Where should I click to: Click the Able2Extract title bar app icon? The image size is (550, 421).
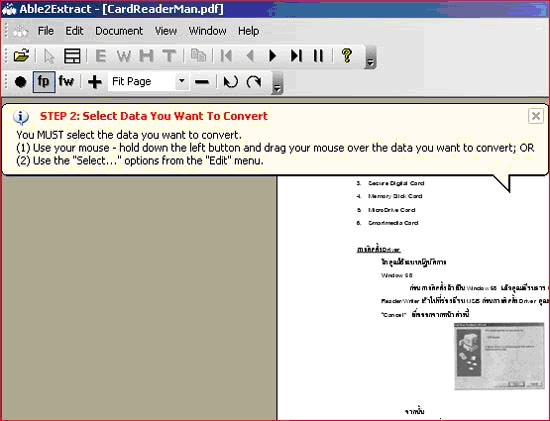9,9
